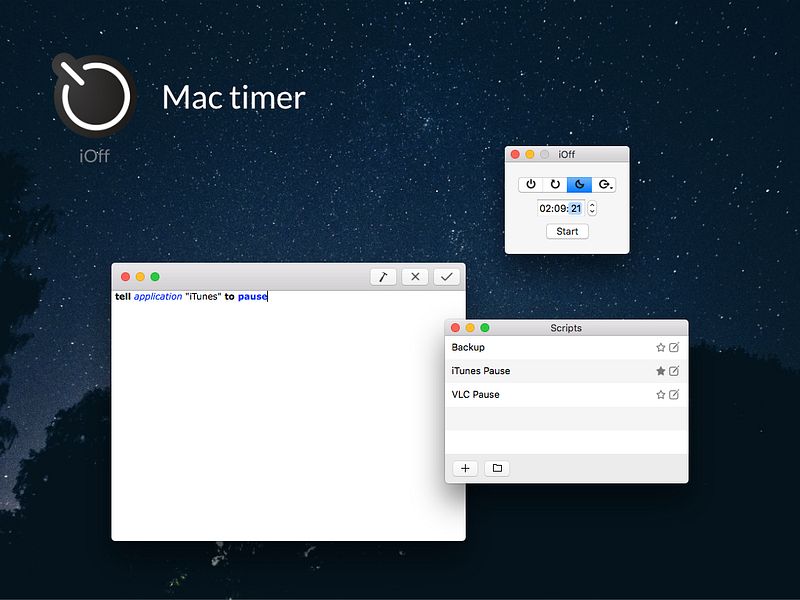Minimize the script editor window
Viewport: 800px width, 600px height.
[140, 277]
